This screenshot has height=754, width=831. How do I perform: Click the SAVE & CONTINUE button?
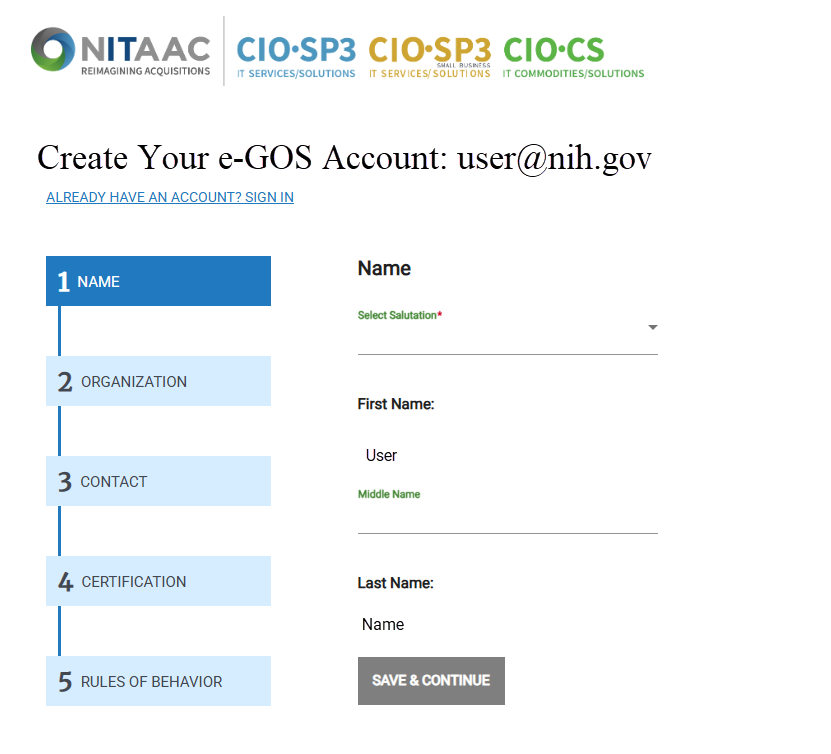tap(431, 680)
